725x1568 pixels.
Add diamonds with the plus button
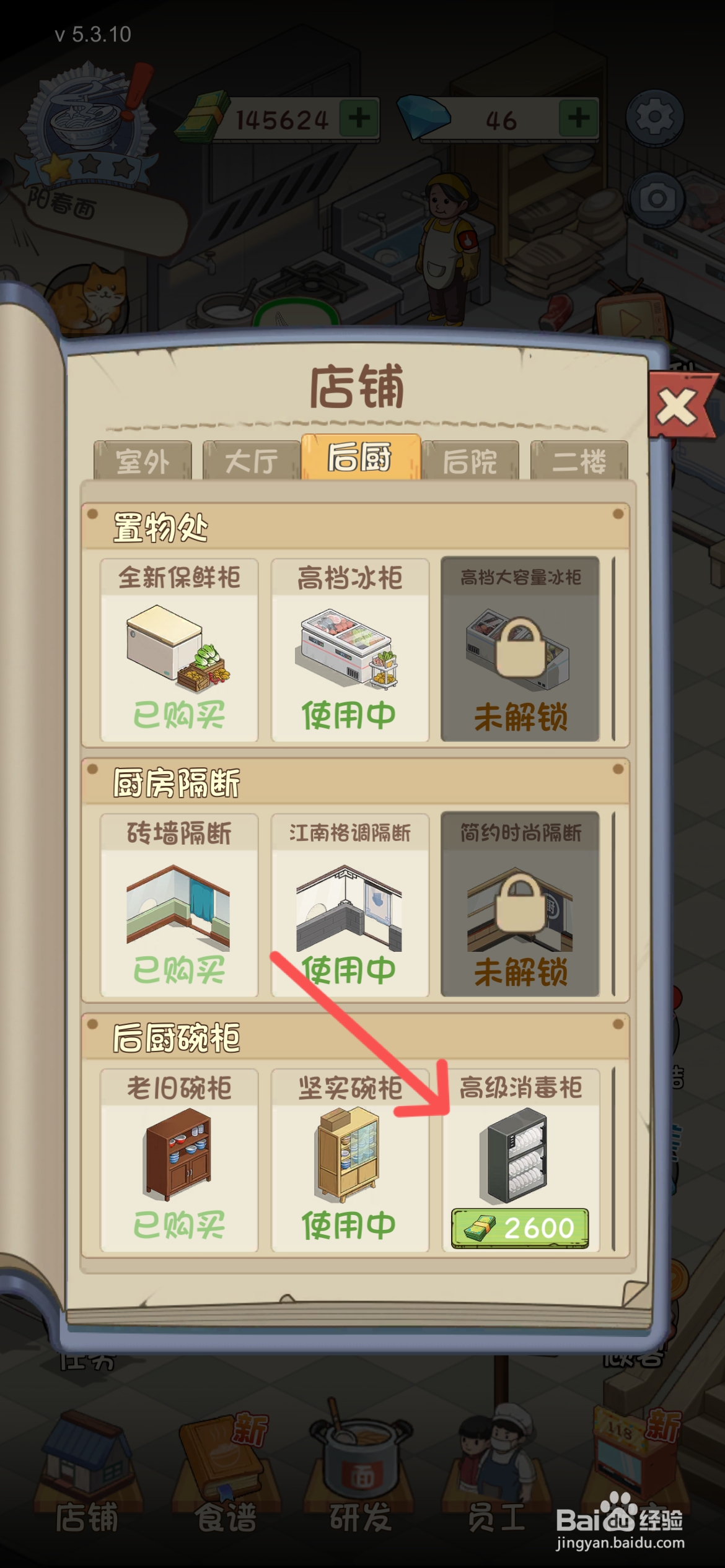pyautogui.click(x=578, y=118)
